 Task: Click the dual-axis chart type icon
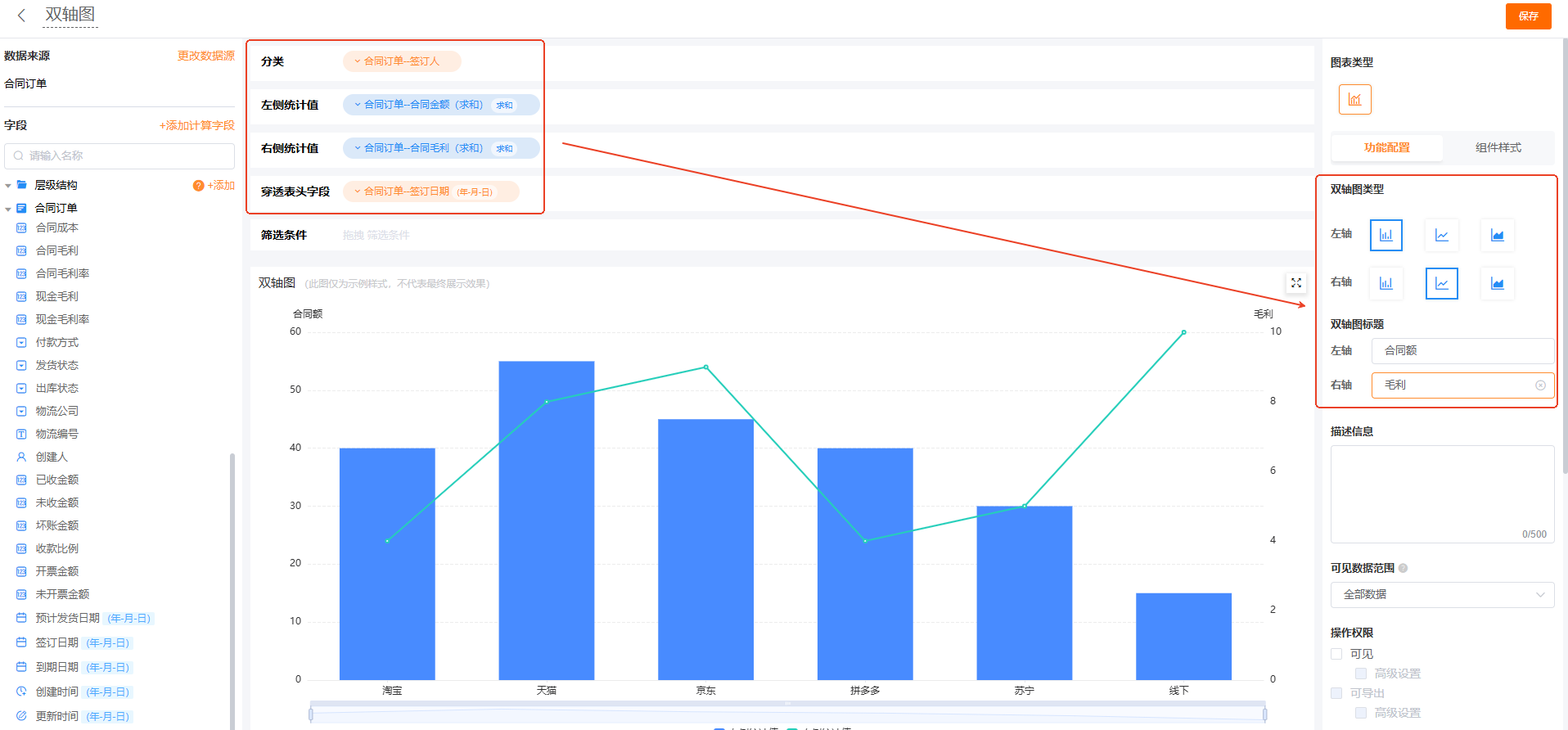(x=1354, y=100)
